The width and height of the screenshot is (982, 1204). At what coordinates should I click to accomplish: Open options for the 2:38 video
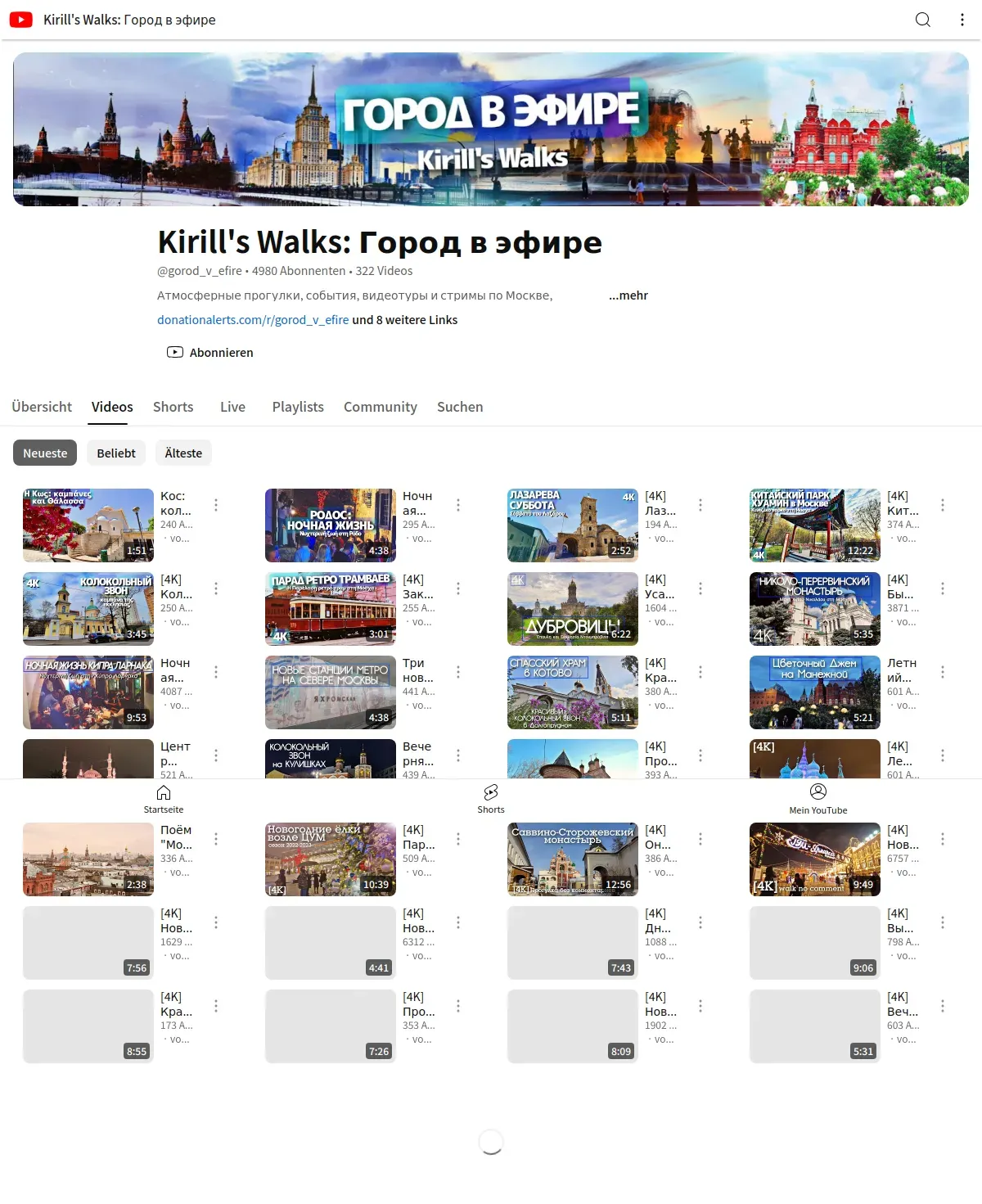tap(216, 839)
